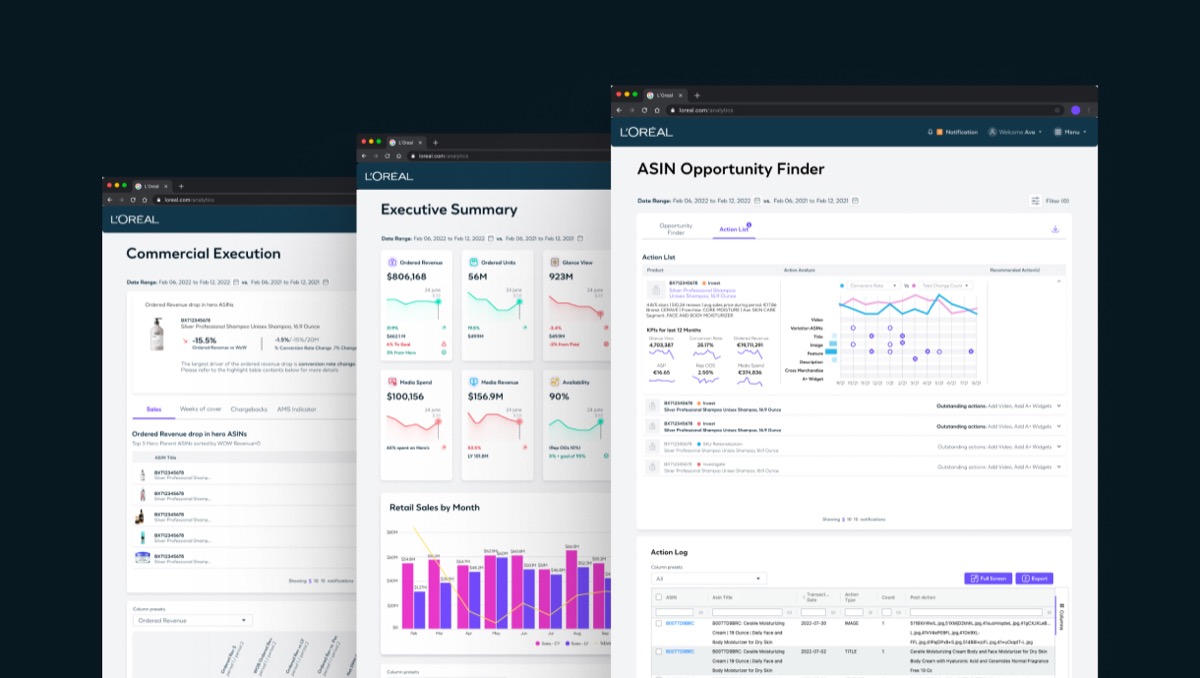Screen dimensions: 1200x678
Task: Click the browser reload icon in Commercial Execution window
Action: click(x=133, y=200)
